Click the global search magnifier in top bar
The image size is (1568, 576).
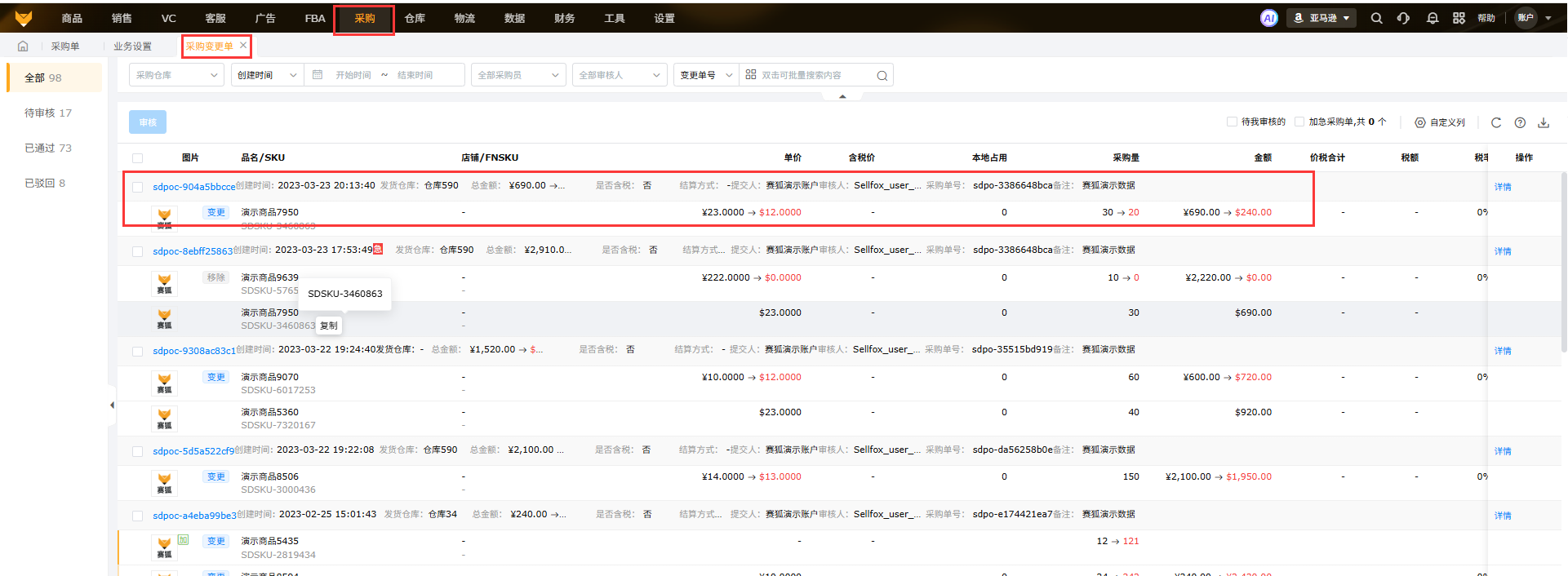click(x=1376, y=18)
